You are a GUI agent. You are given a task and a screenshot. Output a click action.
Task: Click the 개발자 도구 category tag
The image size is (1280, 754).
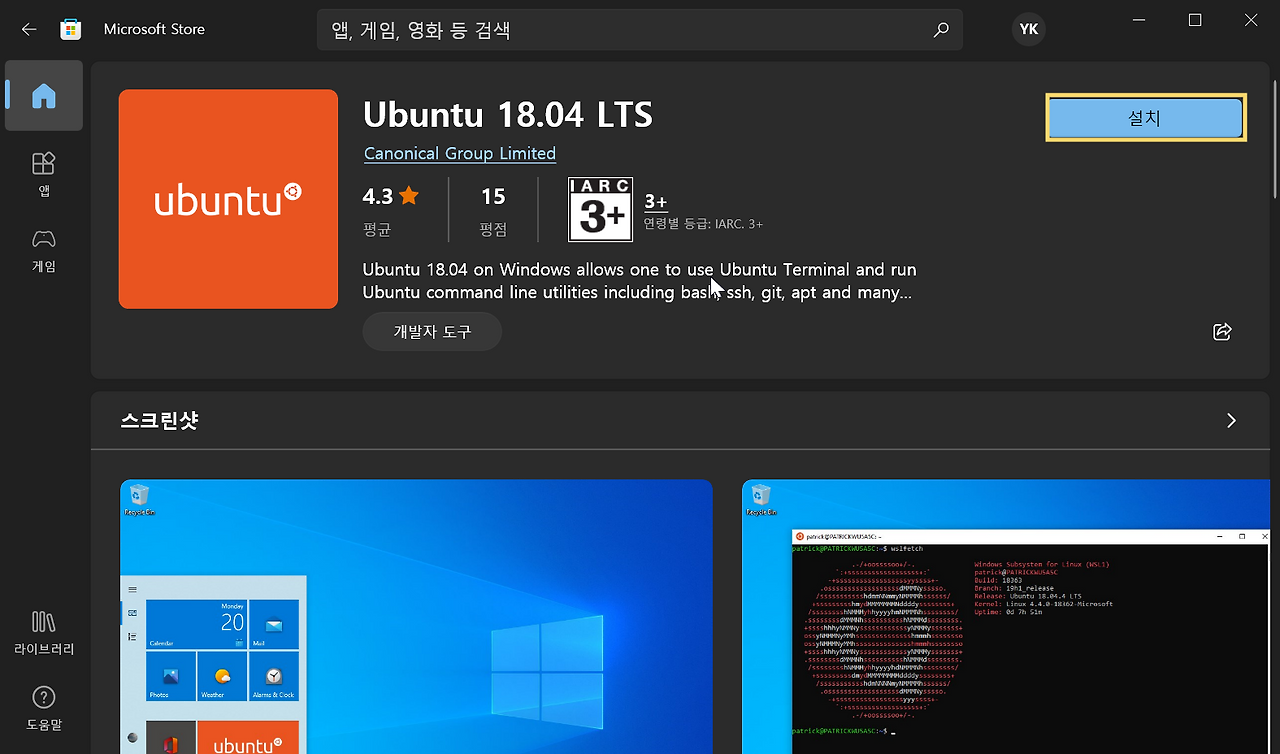[x=432, y=331]
